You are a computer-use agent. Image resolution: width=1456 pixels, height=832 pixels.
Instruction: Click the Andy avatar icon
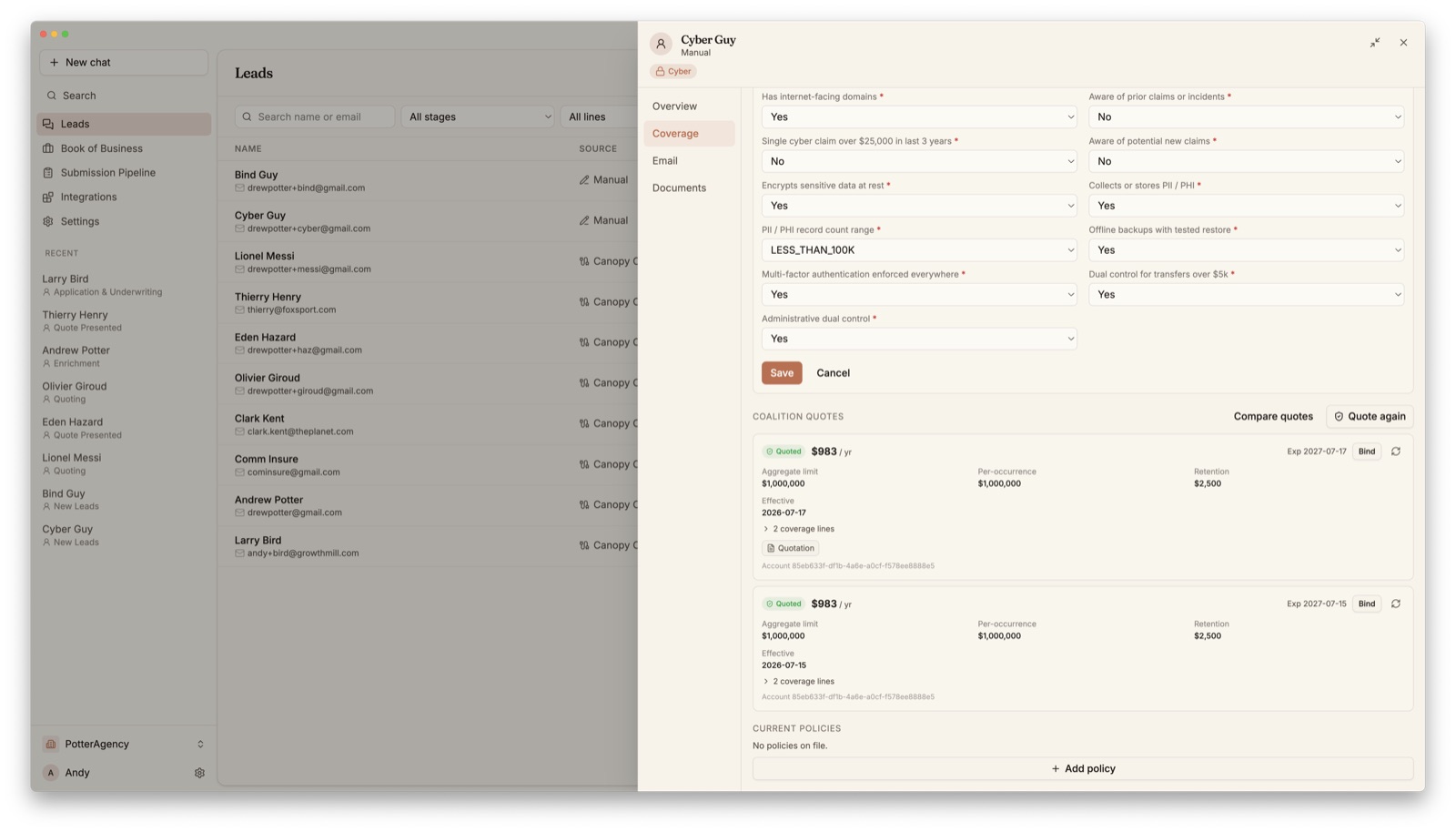51,773
